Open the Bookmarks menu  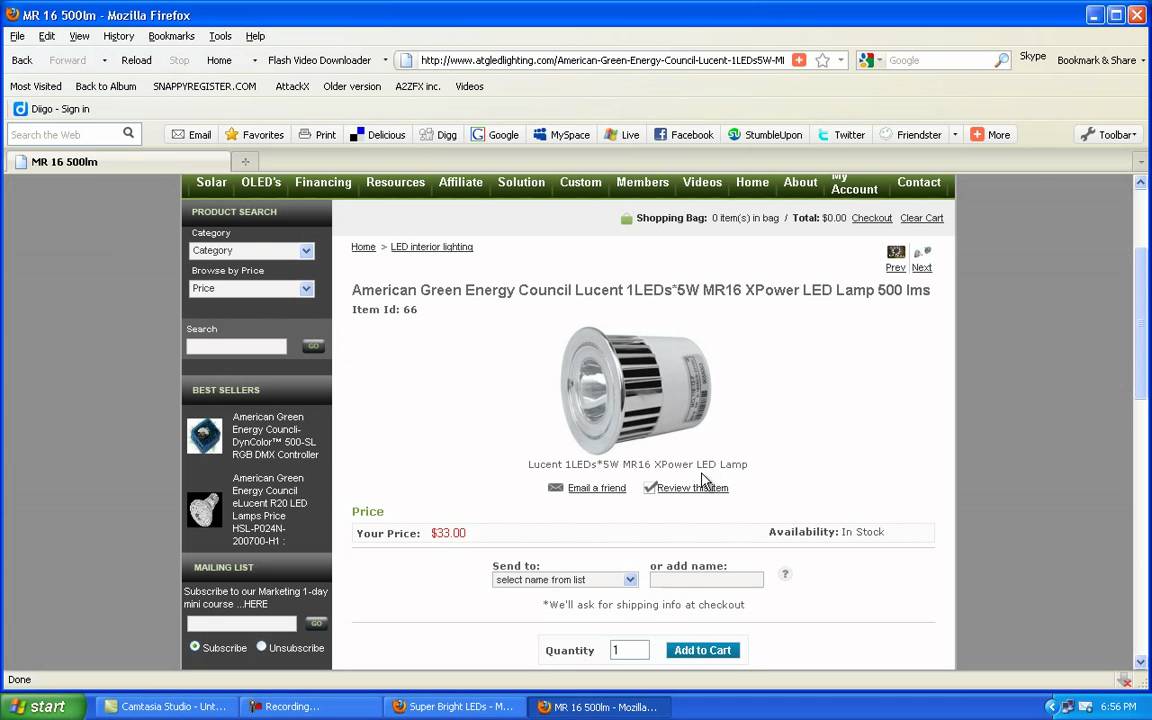click(x=171, y=36)
